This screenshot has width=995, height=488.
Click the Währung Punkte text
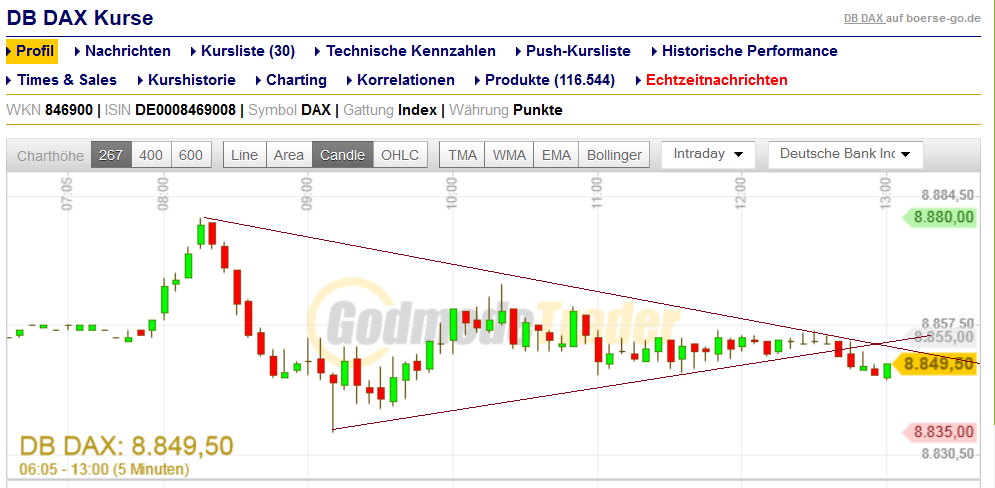point(506,110)
